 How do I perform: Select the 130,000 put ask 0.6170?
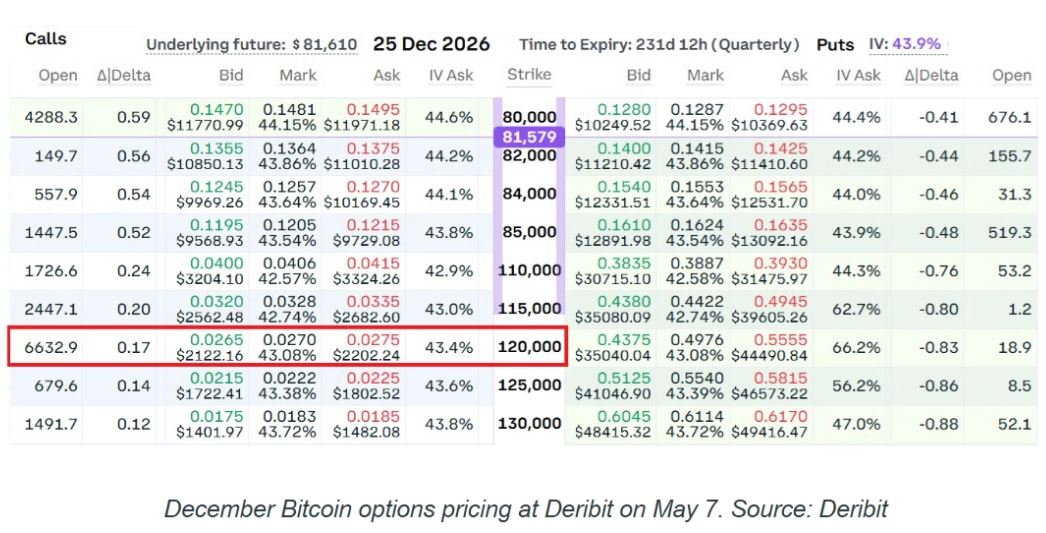click(x=780, y=416)
